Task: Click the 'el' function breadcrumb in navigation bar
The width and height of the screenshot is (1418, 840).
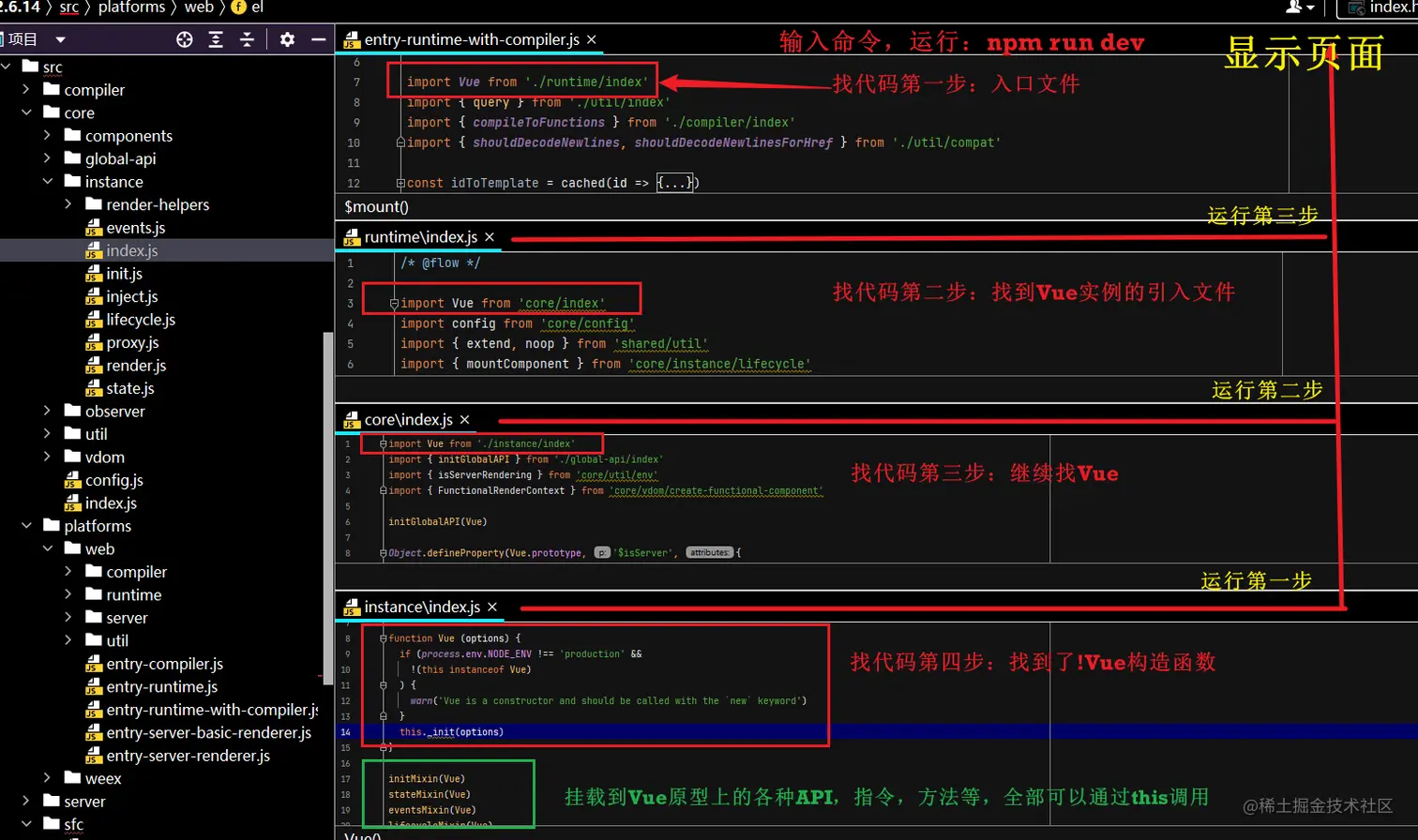Action: pos(248,7)
